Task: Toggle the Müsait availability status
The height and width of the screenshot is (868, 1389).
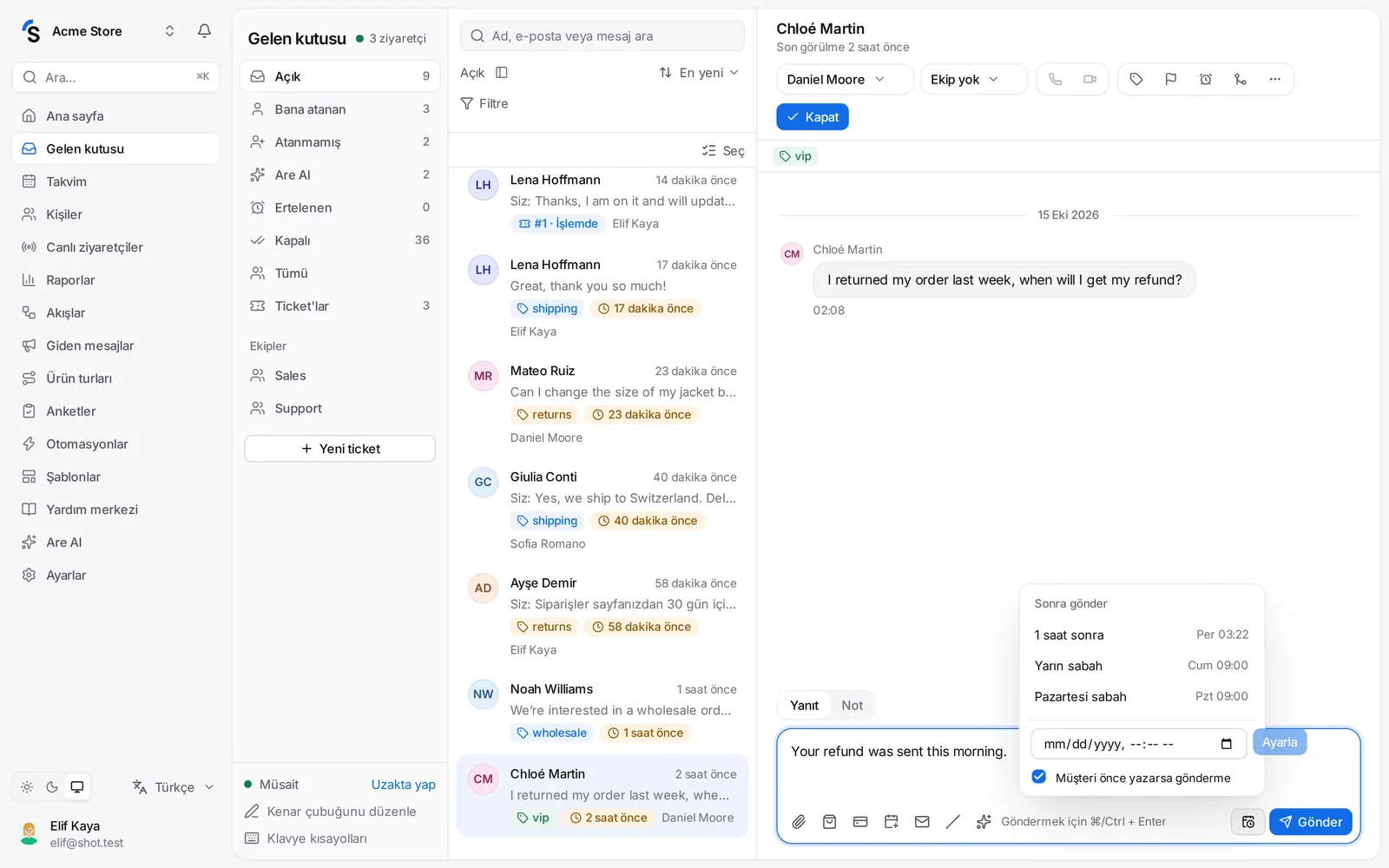Action: [272, 785]
